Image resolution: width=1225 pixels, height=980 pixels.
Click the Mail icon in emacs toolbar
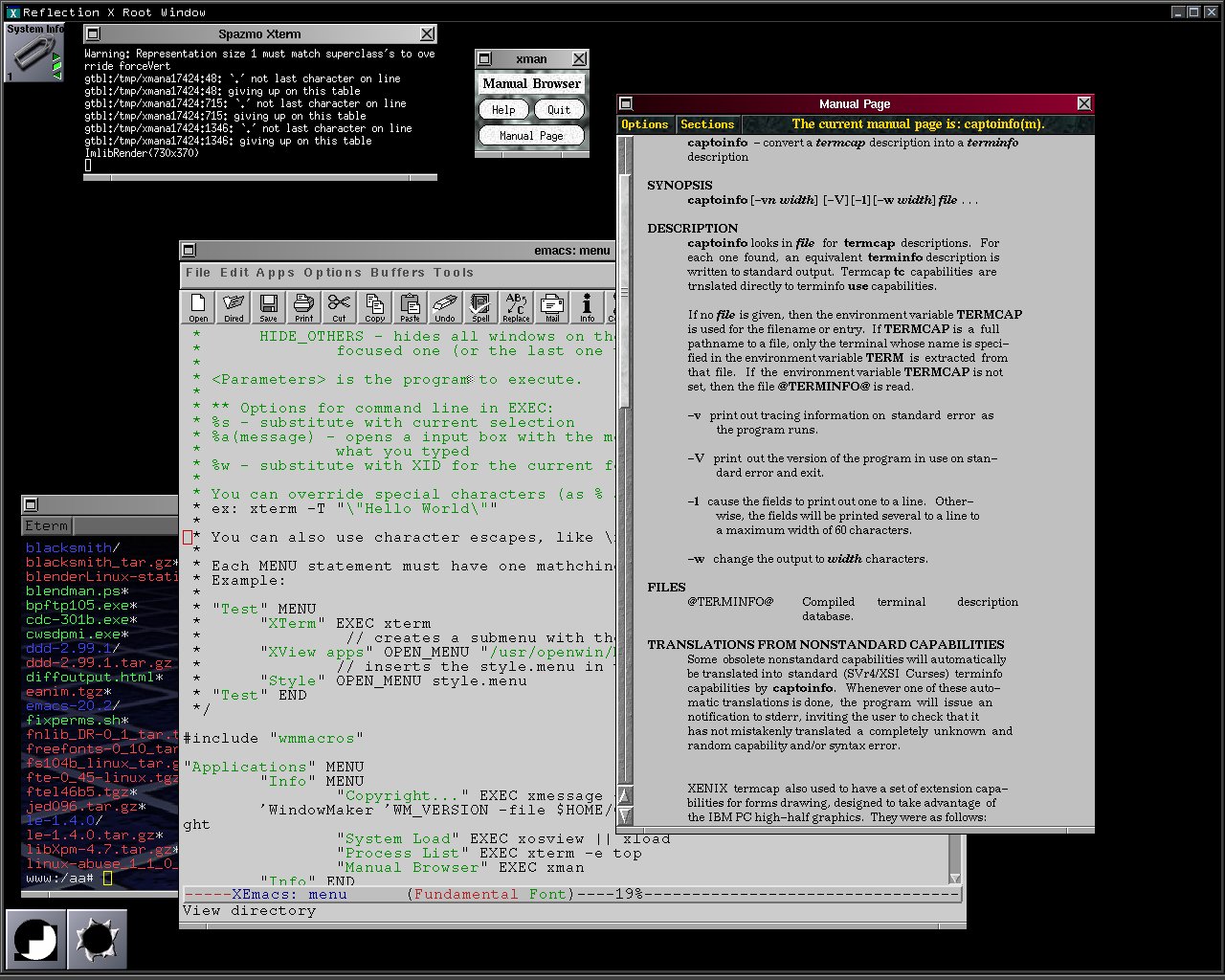click(x=551, y=307)
